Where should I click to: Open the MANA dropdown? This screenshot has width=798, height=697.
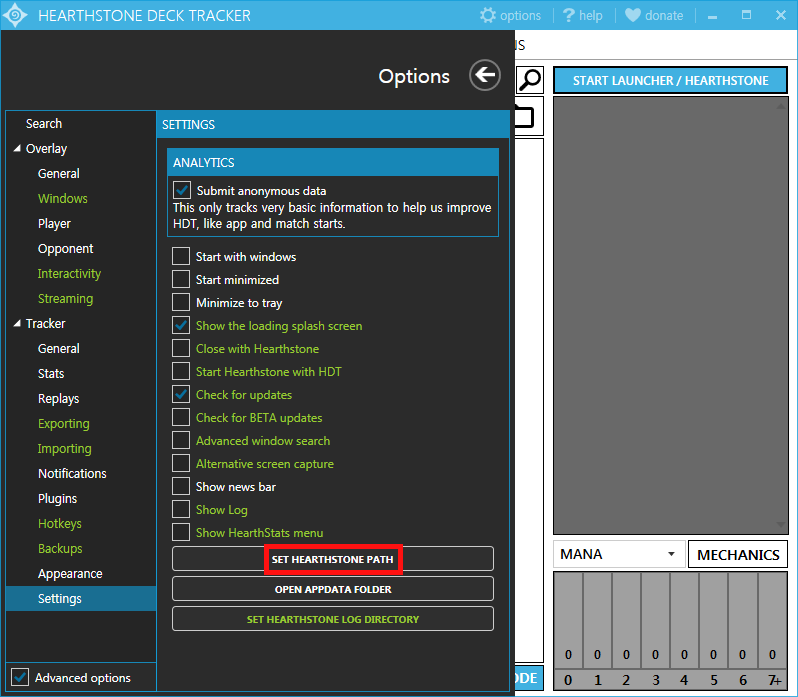619,554
